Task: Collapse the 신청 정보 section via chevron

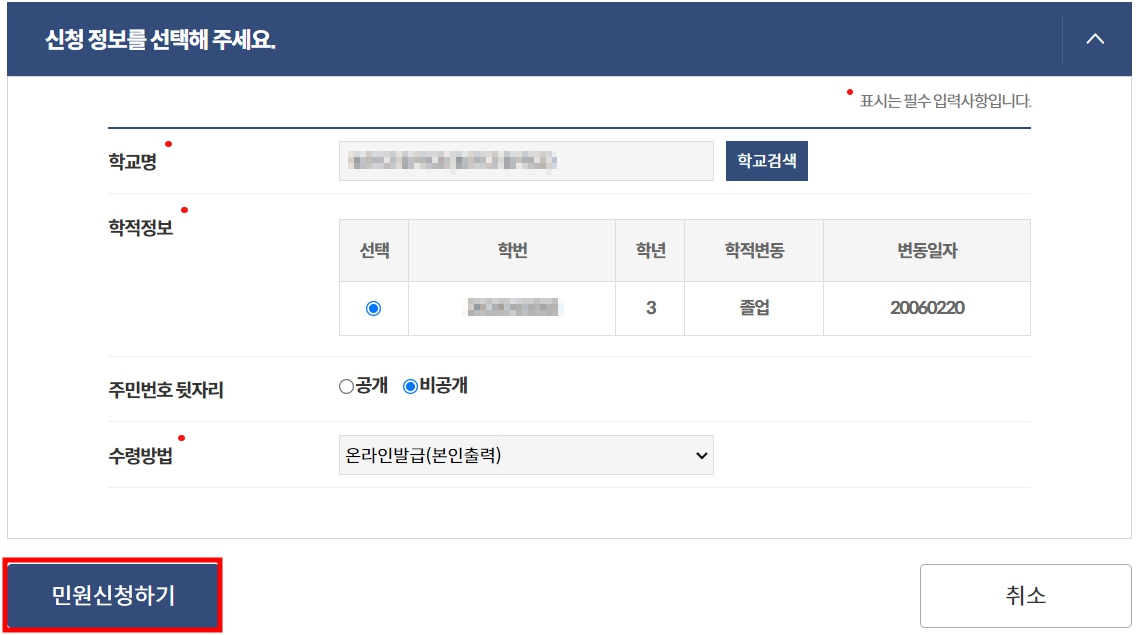Action: 1094,39
